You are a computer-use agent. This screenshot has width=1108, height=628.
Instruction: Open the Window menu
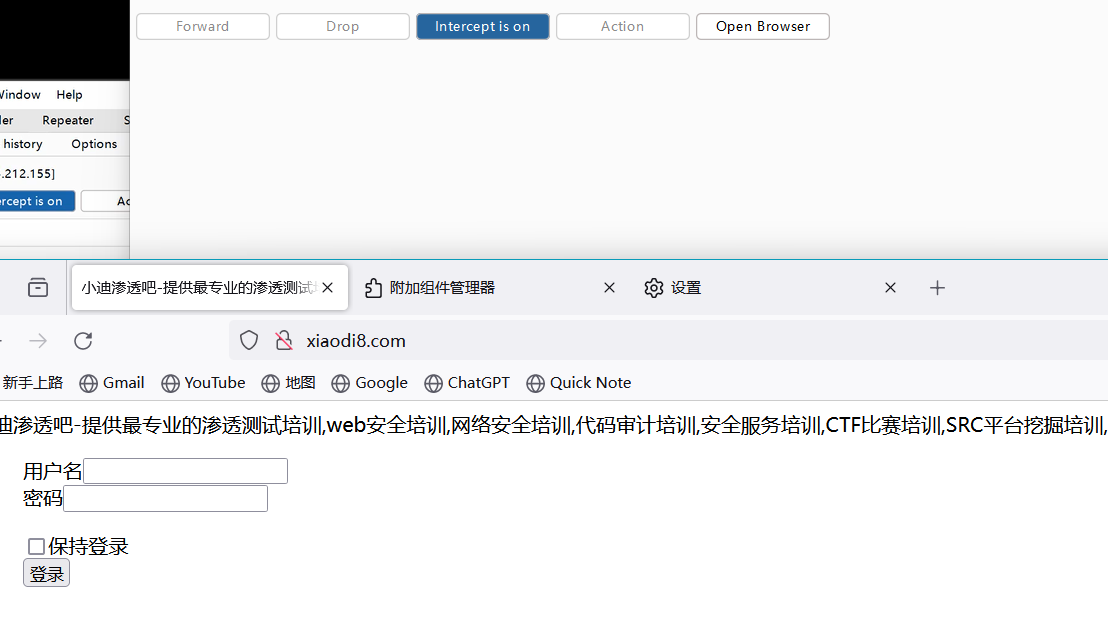(20, 95)
